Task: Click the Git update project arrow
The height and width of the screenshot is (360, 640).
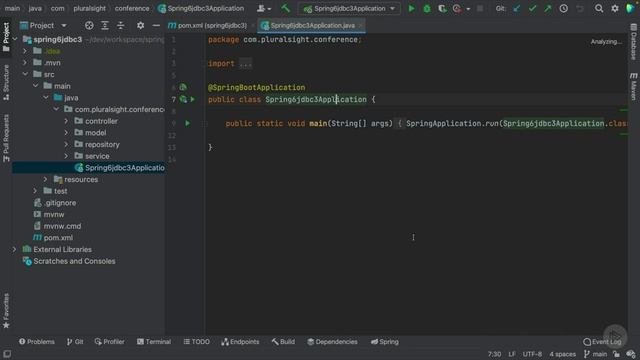Action: tap(517, 9)
